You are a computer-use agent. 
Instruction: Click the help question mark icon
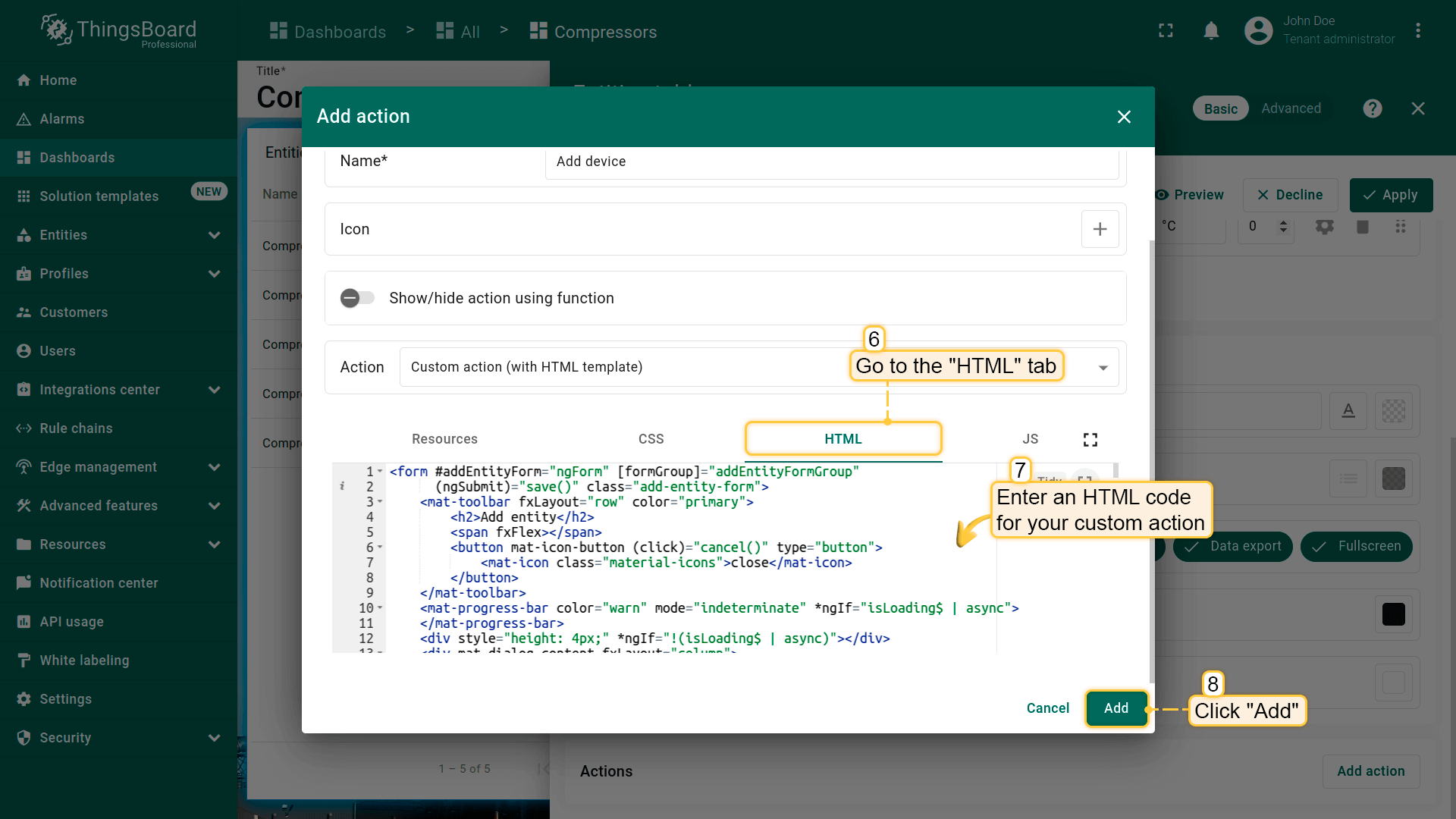[1372, 108]
